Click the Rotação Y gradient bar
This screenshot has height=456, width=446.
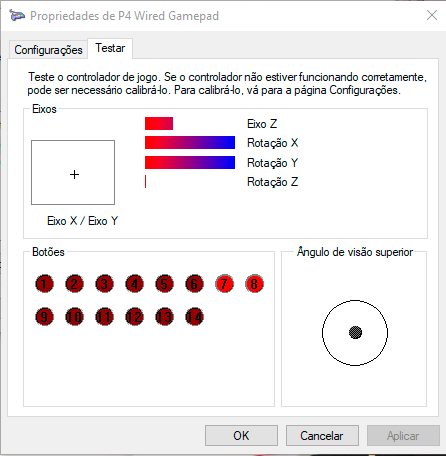point(190,162)
